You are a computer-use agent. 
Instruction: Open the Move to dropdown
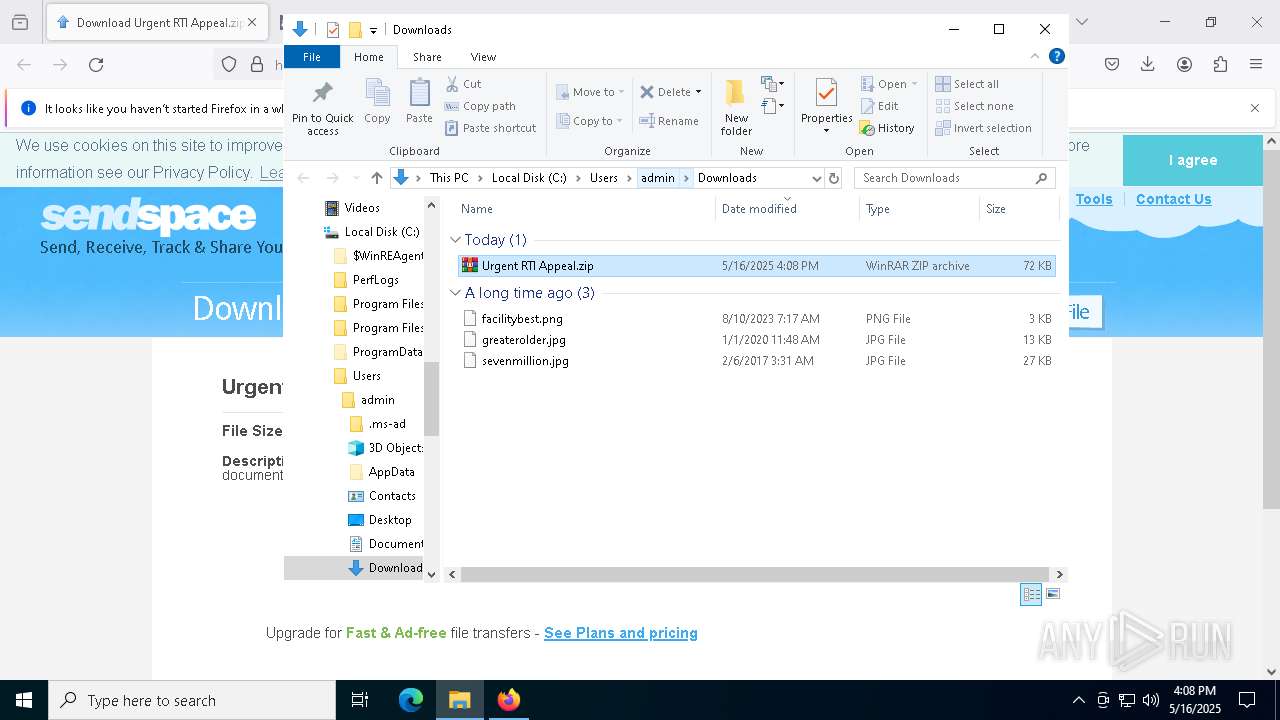(590, 92)
